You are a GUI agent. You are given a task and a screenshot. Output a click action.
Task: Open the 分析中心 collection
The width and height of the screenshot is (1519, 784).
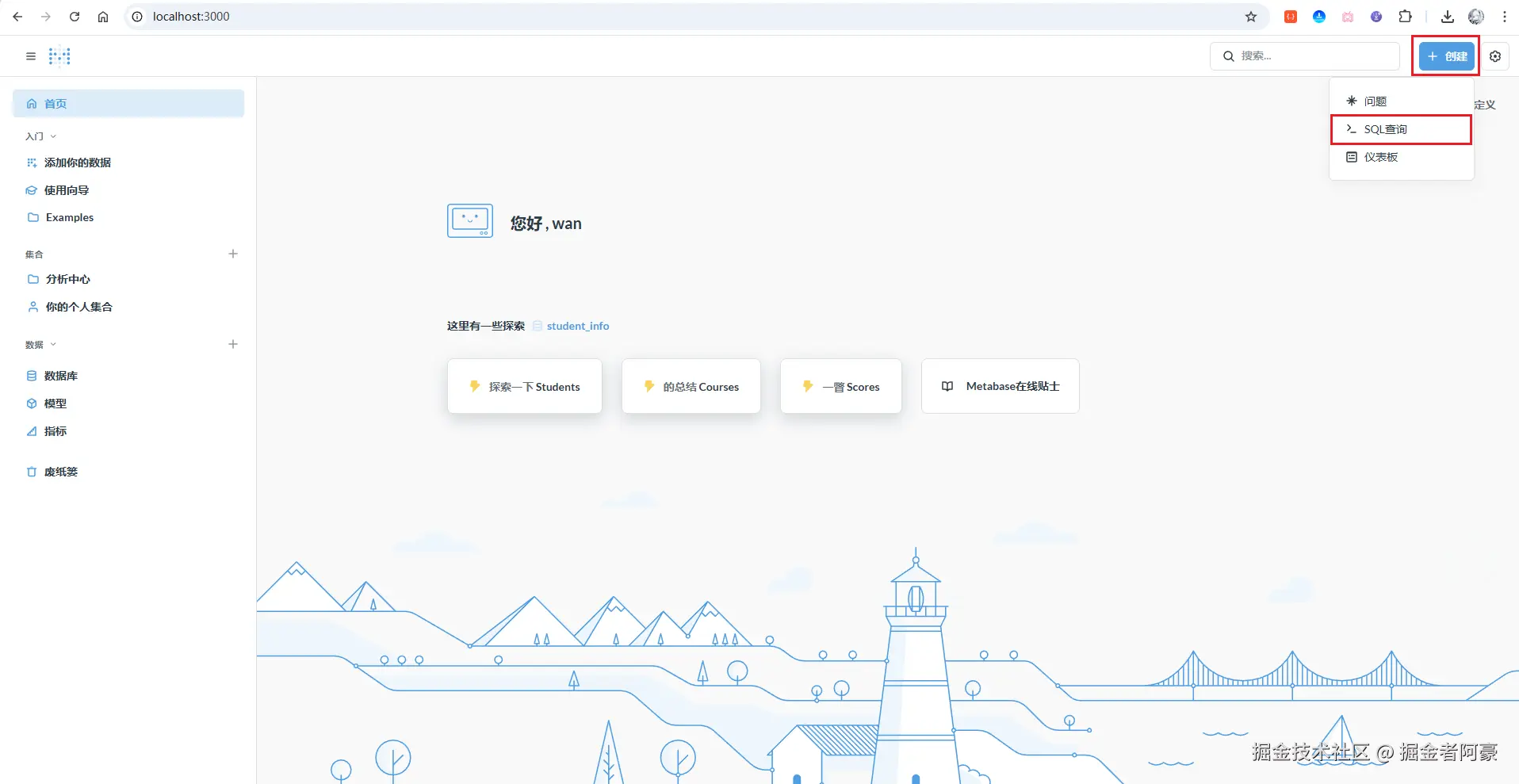(x=128, y=279)
